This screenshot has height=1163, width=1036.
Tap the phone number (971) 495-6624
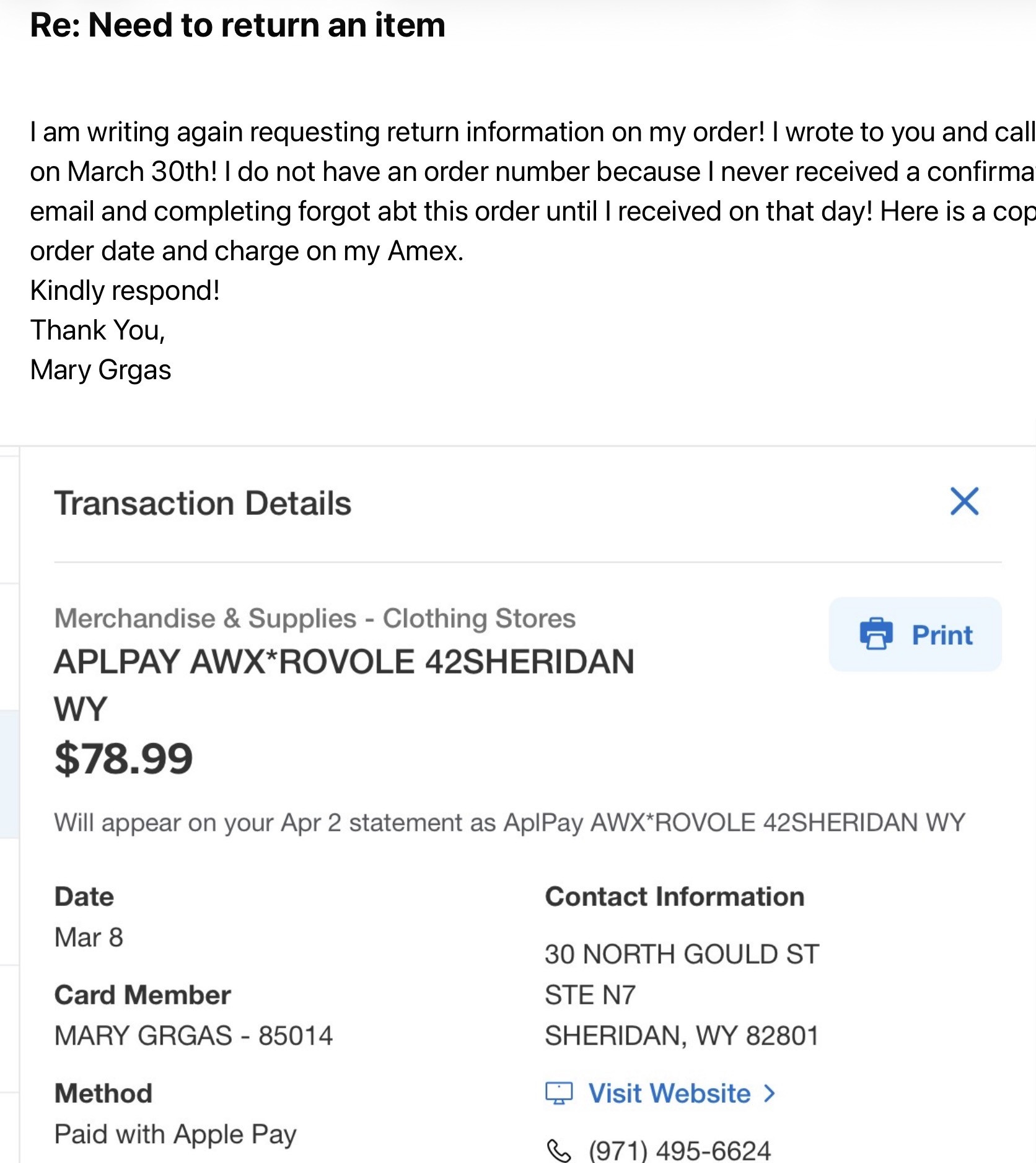pos(679,1151)
